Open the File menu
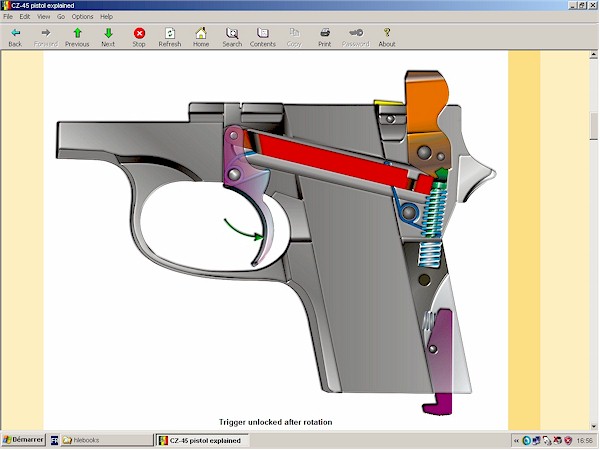Viewport: 600px width, 450px height. pos(8,16)
